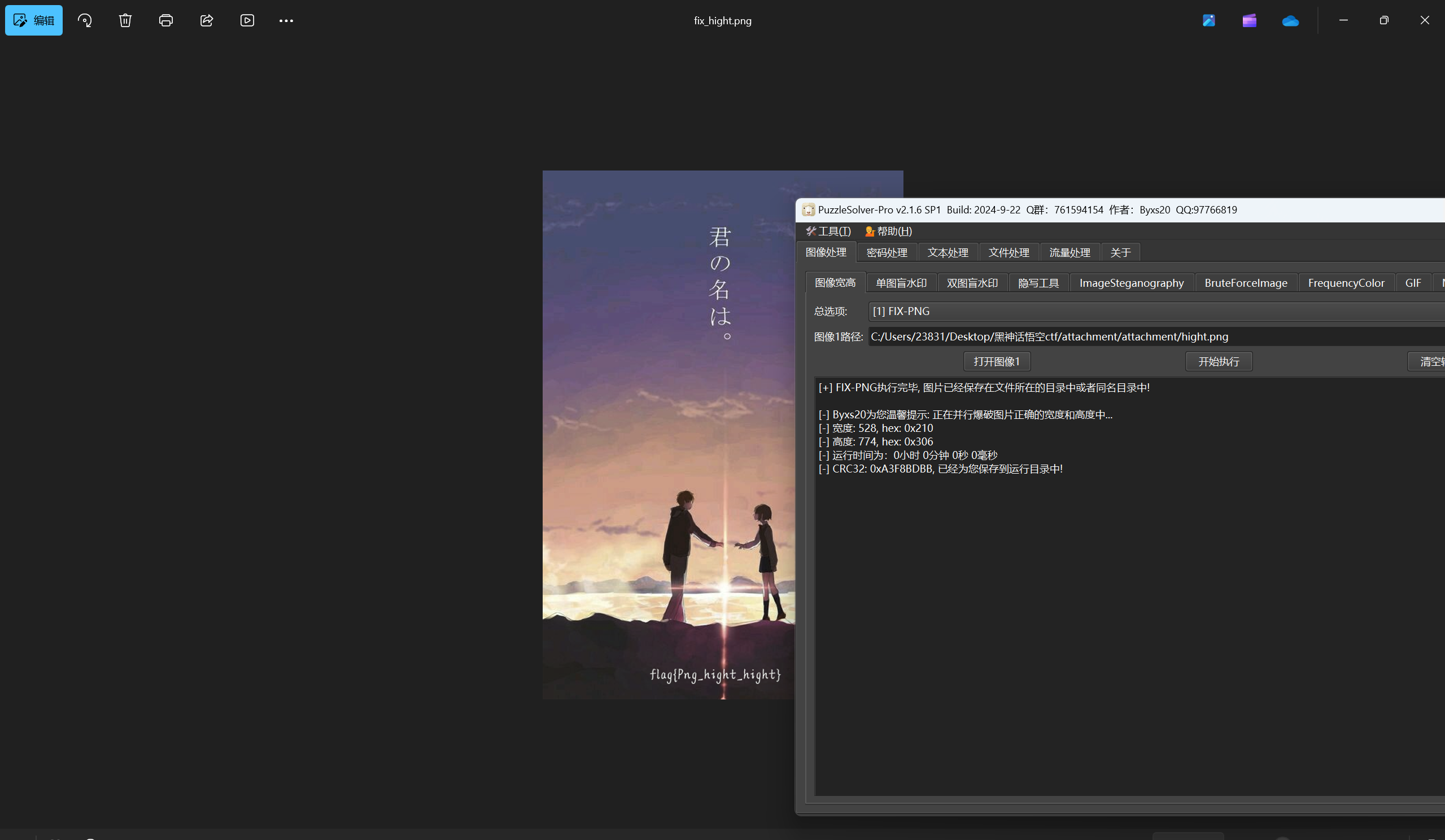The image size is (1445, 840).
Task: Click the 编辑 edit button in Photos
Action: click(x=34, y=21)
